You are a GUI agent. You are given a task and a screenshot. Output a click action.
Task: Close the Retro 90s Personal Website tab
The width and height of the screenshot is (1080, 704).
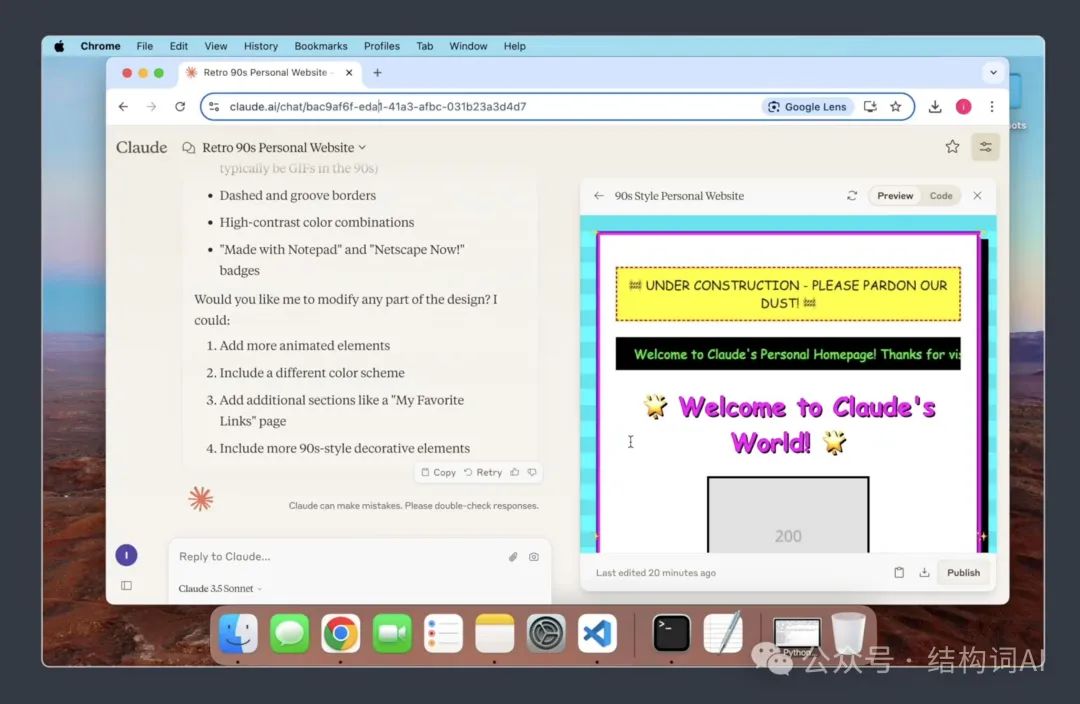pyautogui.click(x=349, y=72)
